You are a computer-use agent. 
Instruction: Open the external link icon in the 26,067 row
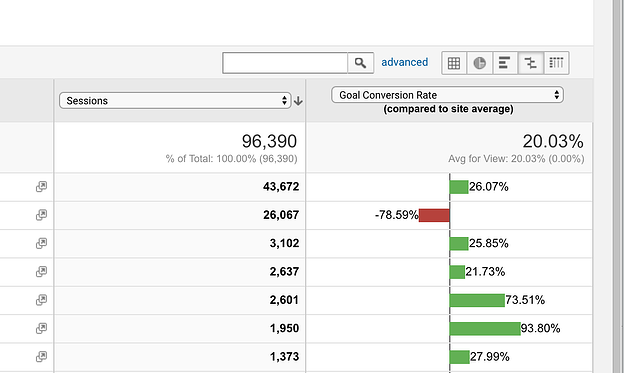tap(41, 215)
